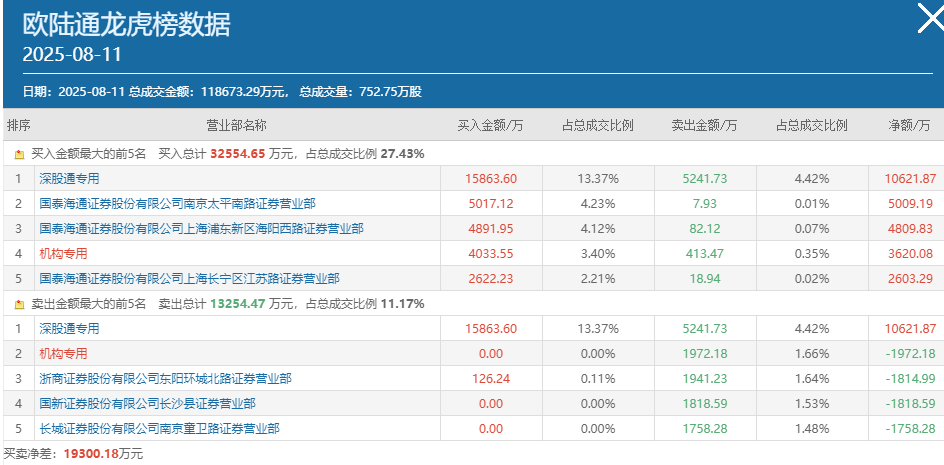Select ratio 4.23% in buy list
944x465 pixels.
[598, 204]
